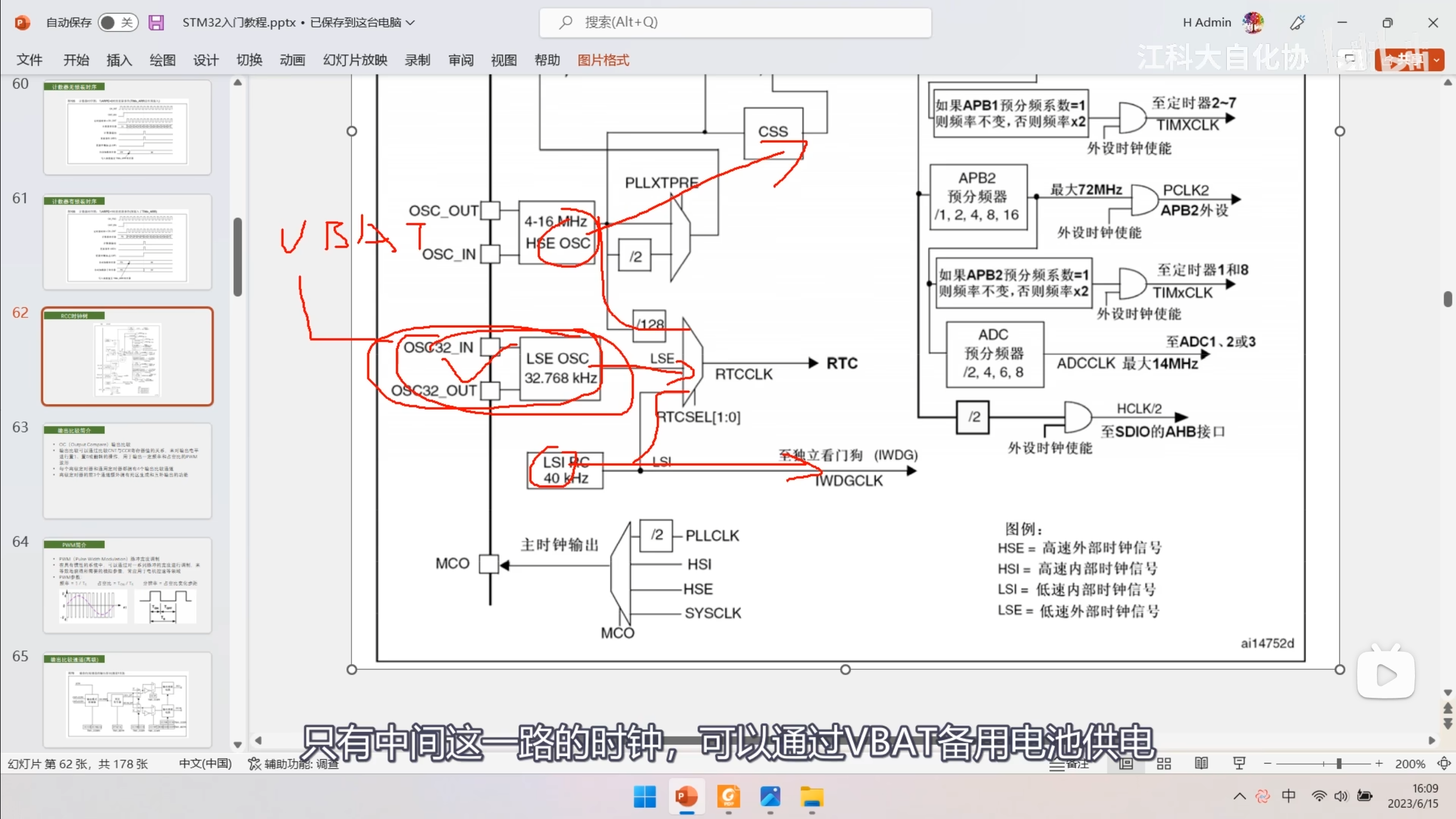This screenshot has height=819, width=1456.
Task: Switch to Reading view
Action: [x=1201, y=764]
